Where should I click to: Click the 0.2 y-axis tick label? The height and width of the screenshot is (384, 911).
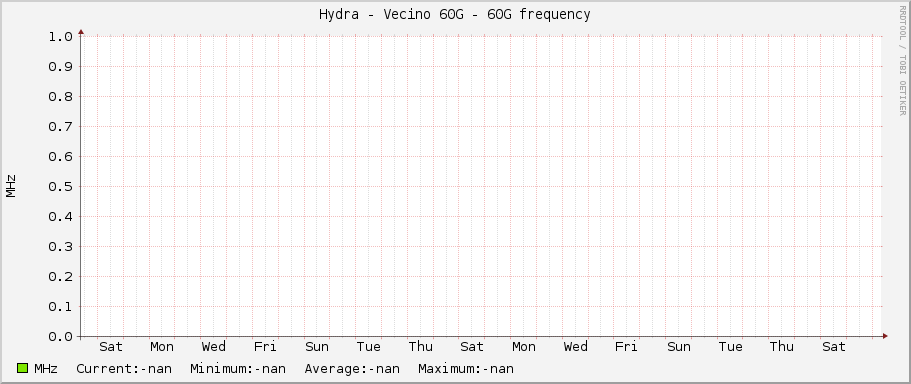click(x=60, y=277)
